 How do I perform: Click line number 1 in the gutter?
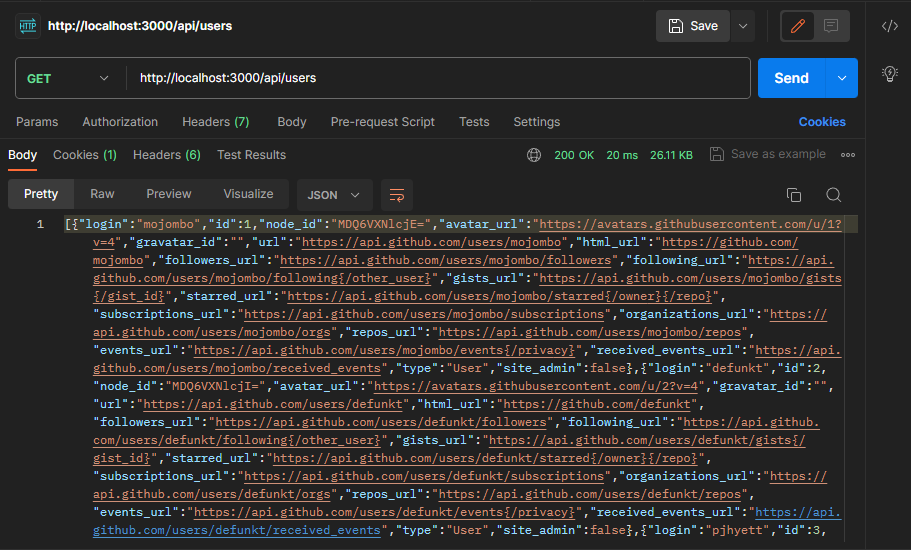[x=40, y=224]
